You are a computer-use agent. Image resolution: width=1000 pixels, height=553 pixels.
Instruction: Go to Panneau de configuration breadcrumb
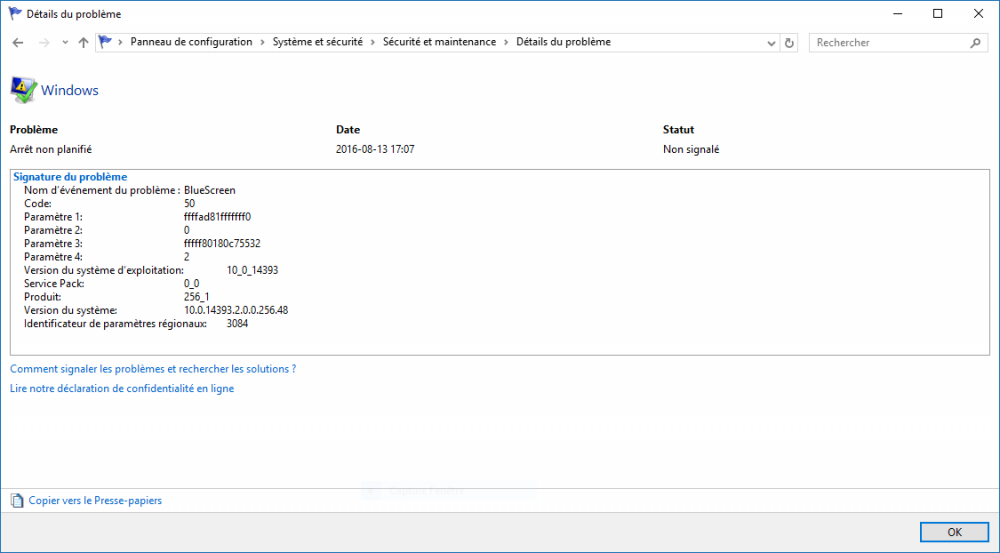[191, 42]
